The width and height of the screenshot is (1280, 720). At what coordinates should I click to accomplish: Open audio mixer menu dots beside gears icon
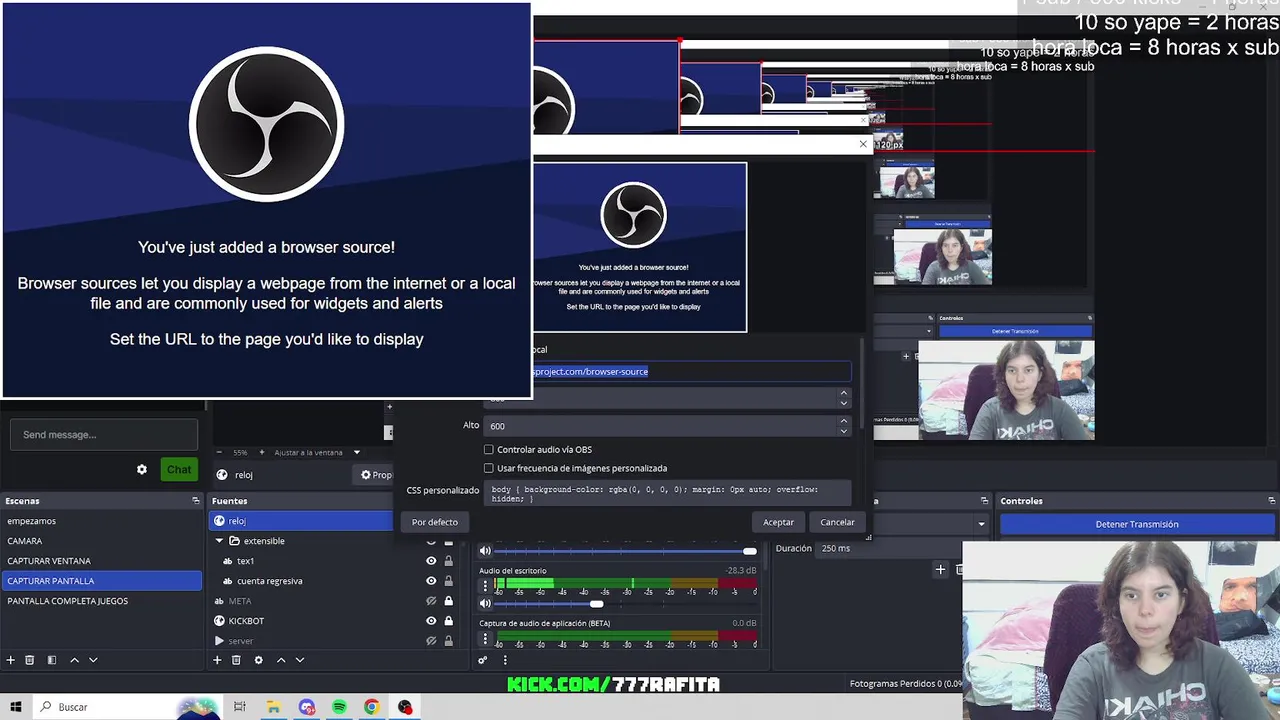click(x=505, y=660)
